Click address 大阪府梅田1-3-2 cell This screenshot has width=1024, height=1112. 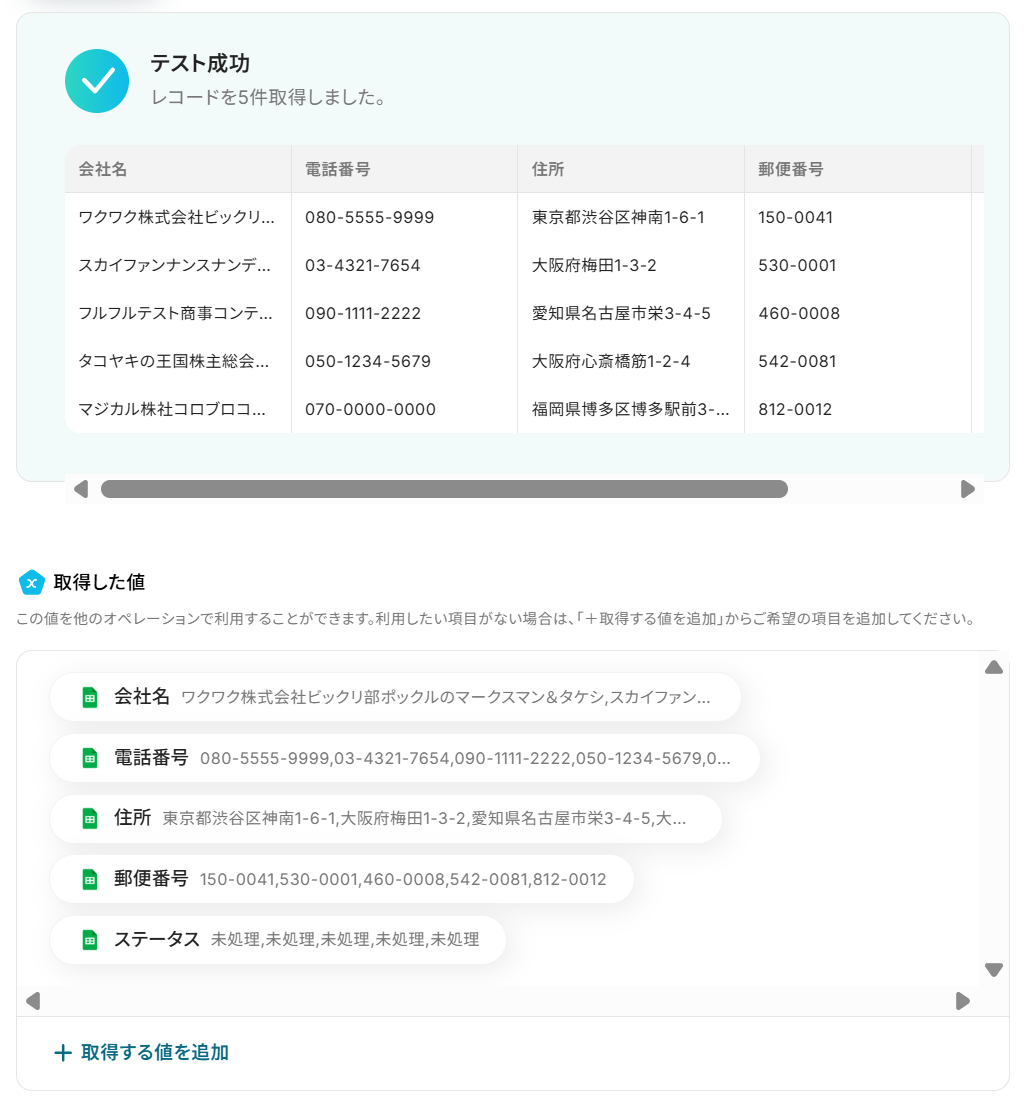pyautogui.click(x=631, y=265)
